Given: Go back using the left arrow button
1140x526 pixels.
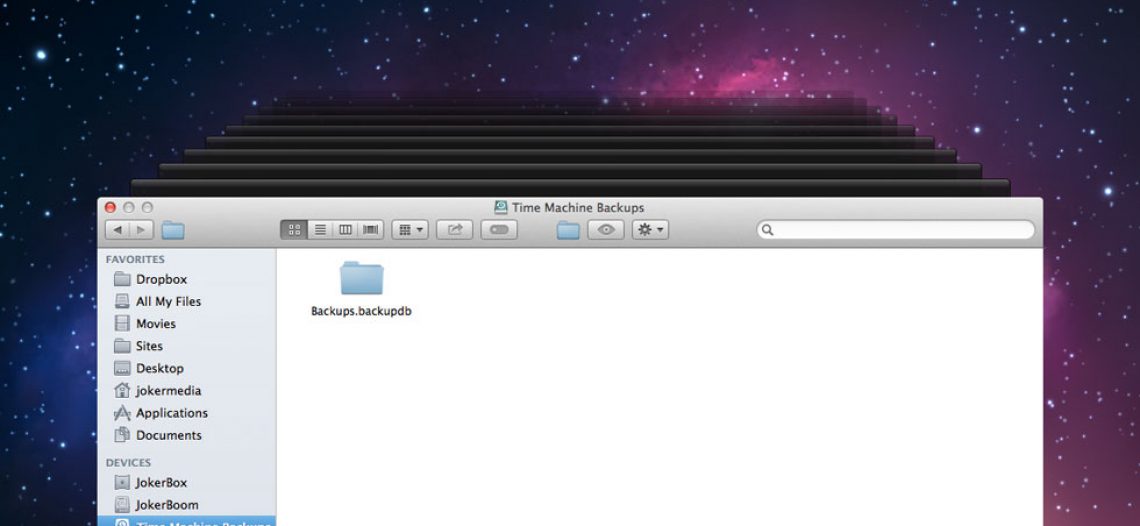Looking at the screenshot, I should coord(117,230).
